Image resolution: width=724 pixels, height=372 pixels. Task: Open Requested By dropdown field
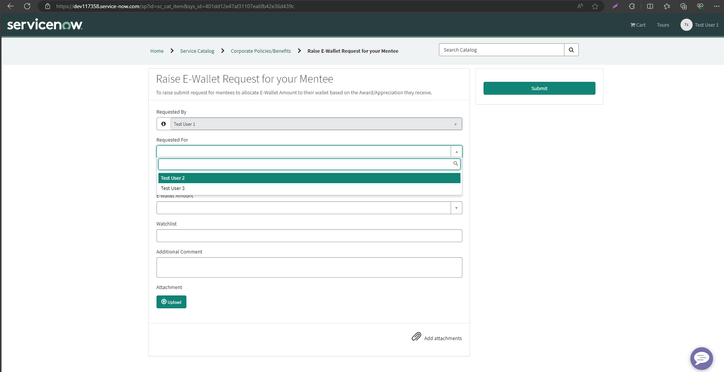(316, 124)
